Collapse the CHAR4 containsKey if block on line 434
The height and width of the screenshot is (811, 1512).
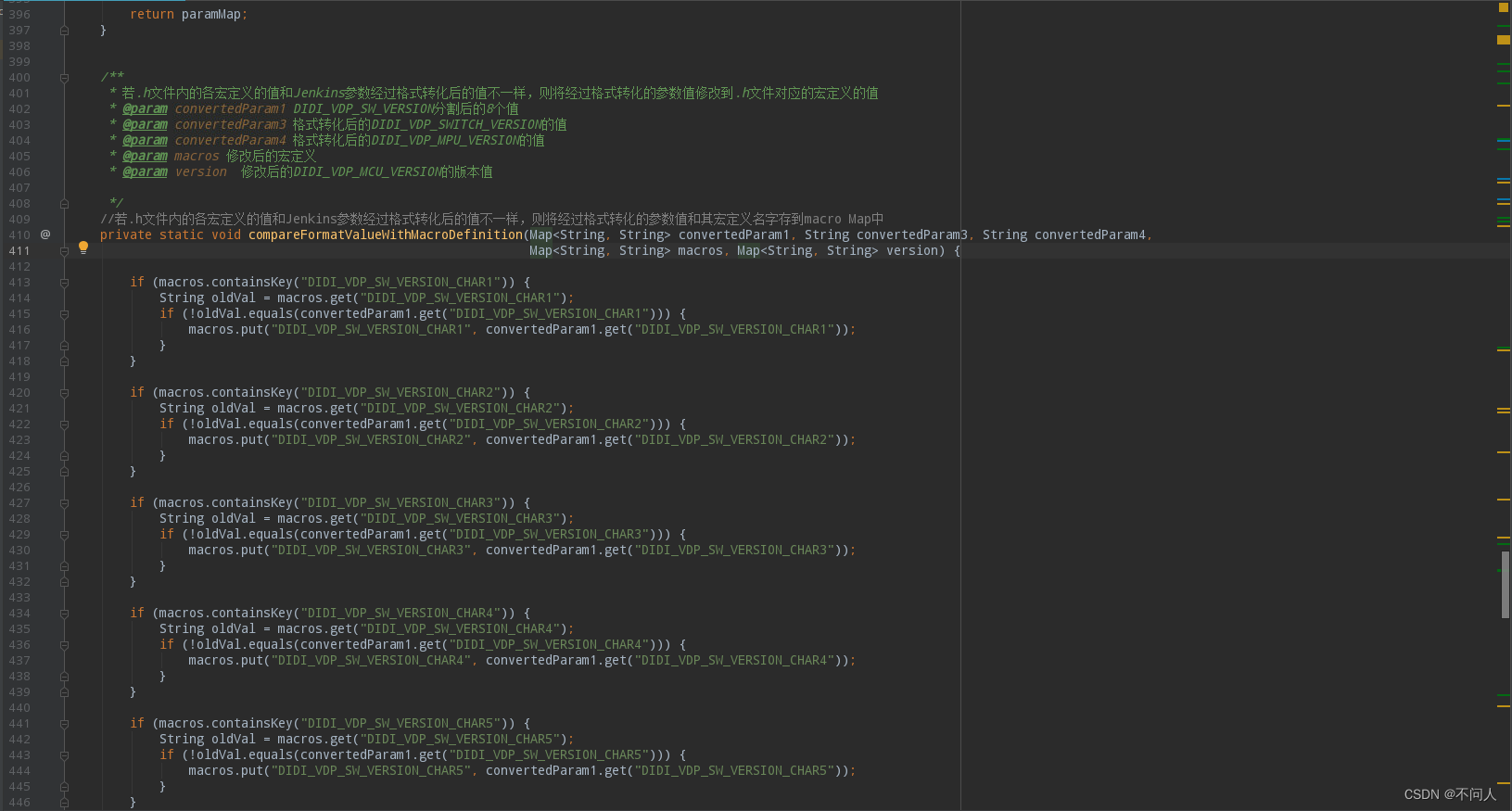tap(64, 614)
